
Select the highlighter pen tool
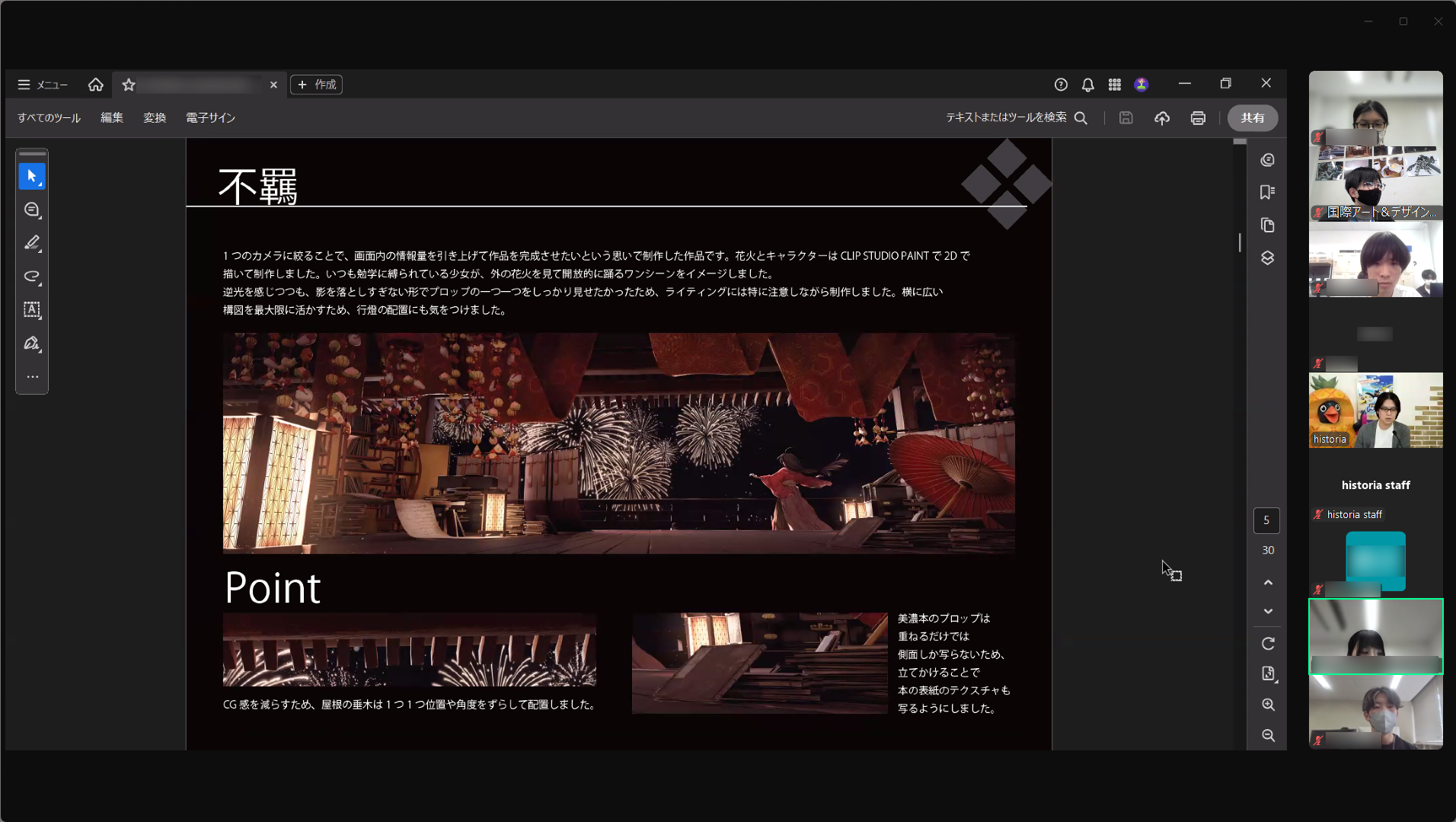[32, 243]
